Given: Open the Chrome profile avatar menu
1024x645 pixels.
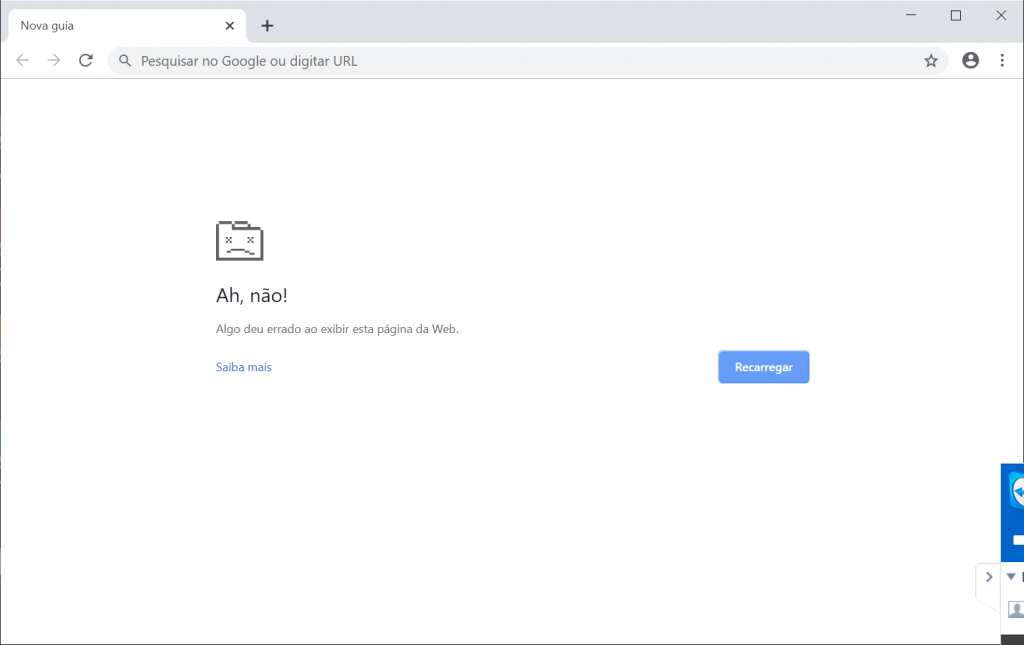Looking at the screenshot, I should 970,60.
